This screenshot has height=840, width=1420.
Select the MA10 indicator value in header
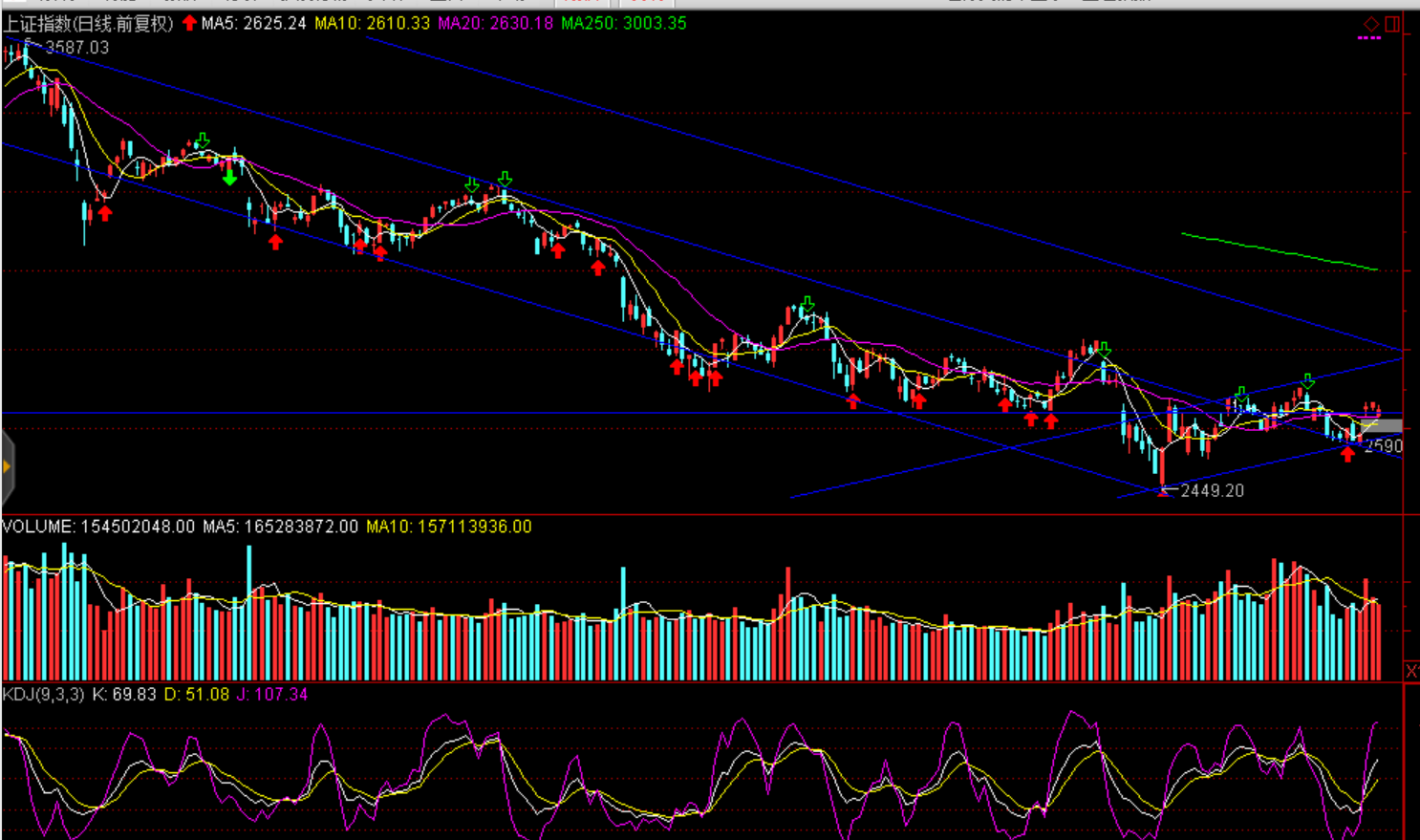pyautogui.click(x=372, y=23)
